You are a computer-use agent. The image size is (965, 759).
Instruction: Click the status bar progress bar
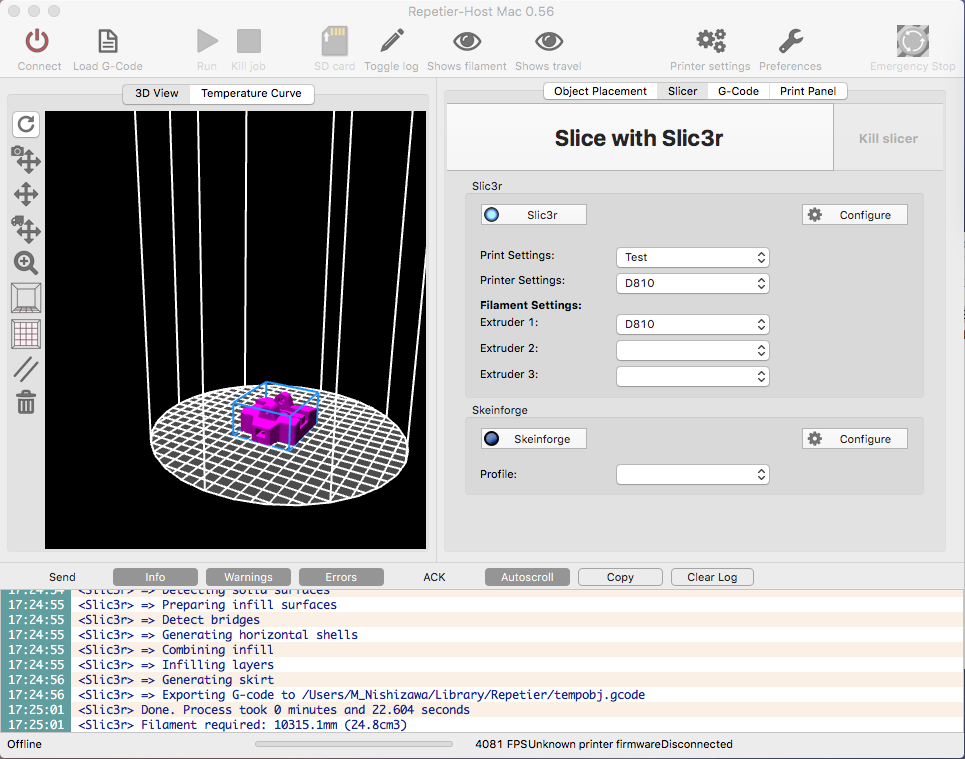coord(354,744)
